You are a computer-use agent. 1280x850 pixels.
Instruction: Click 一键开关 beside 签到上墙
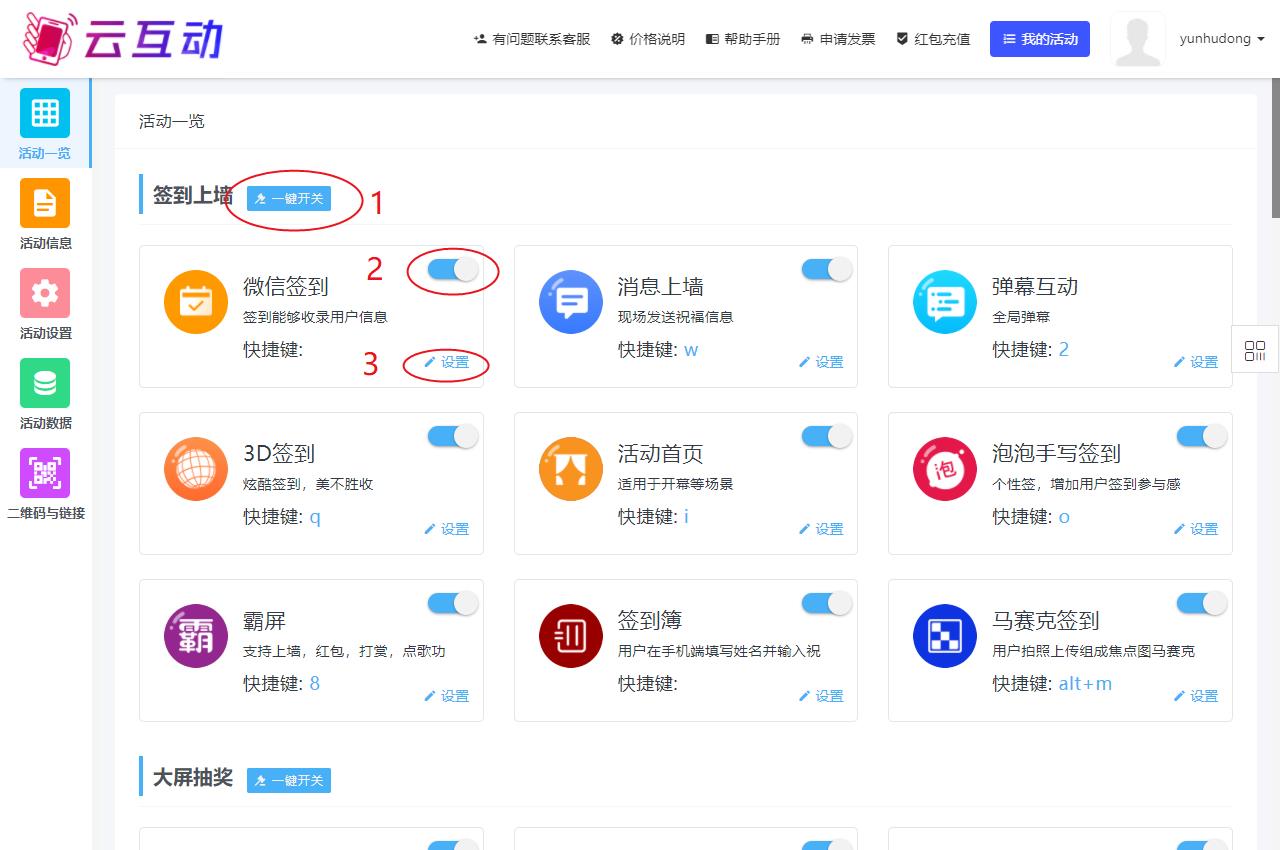pos(289,198)
